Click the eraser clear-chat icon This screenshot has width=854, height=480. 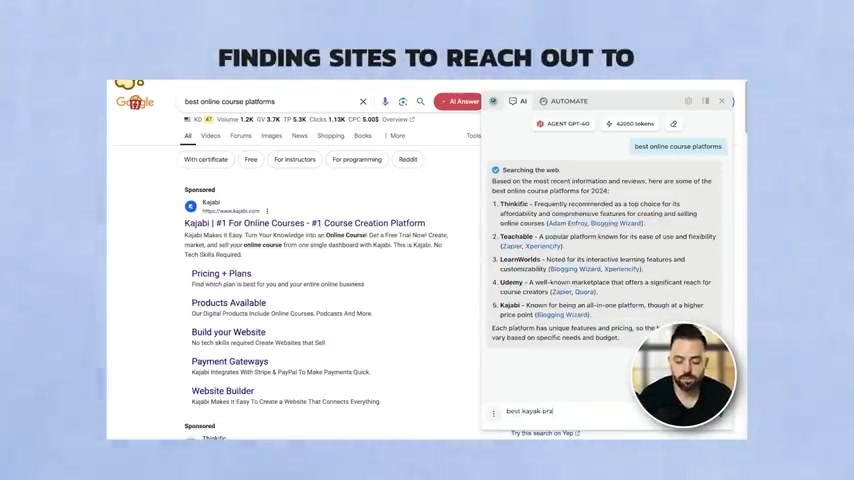pos(674,124)
